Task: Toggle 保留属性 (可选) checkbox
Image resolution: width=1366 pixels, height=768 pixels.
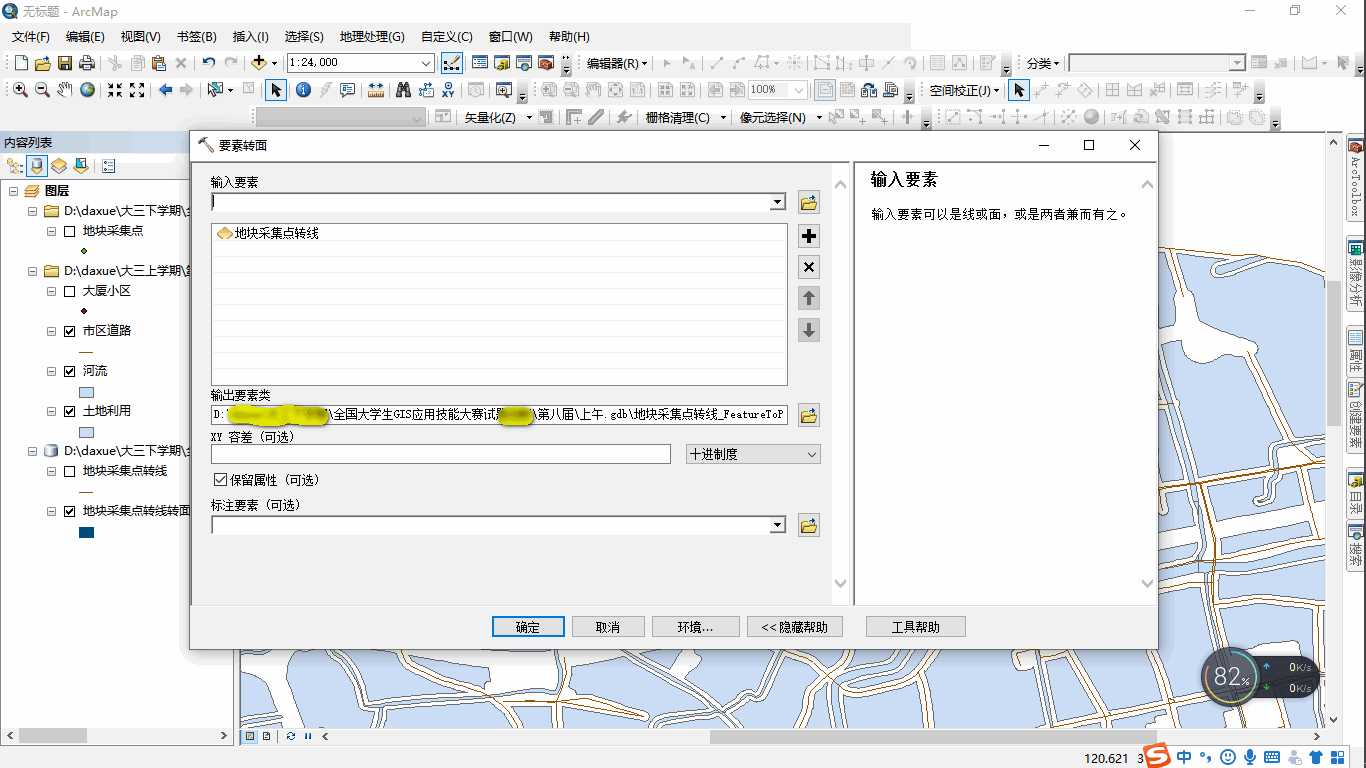Action: (221, 480)
